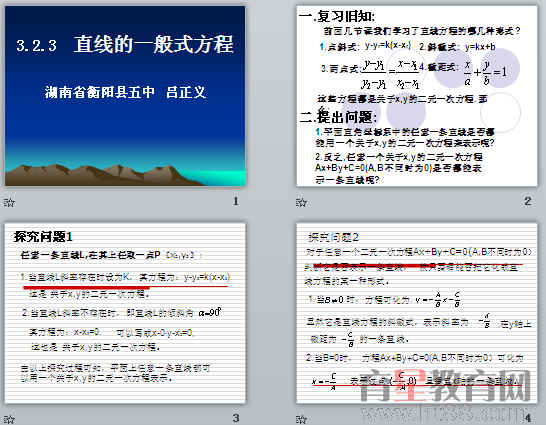The image size is (546, 425).
Task: Select slide 3 thumbnail 探究问题1
Action: coord(125,313)
